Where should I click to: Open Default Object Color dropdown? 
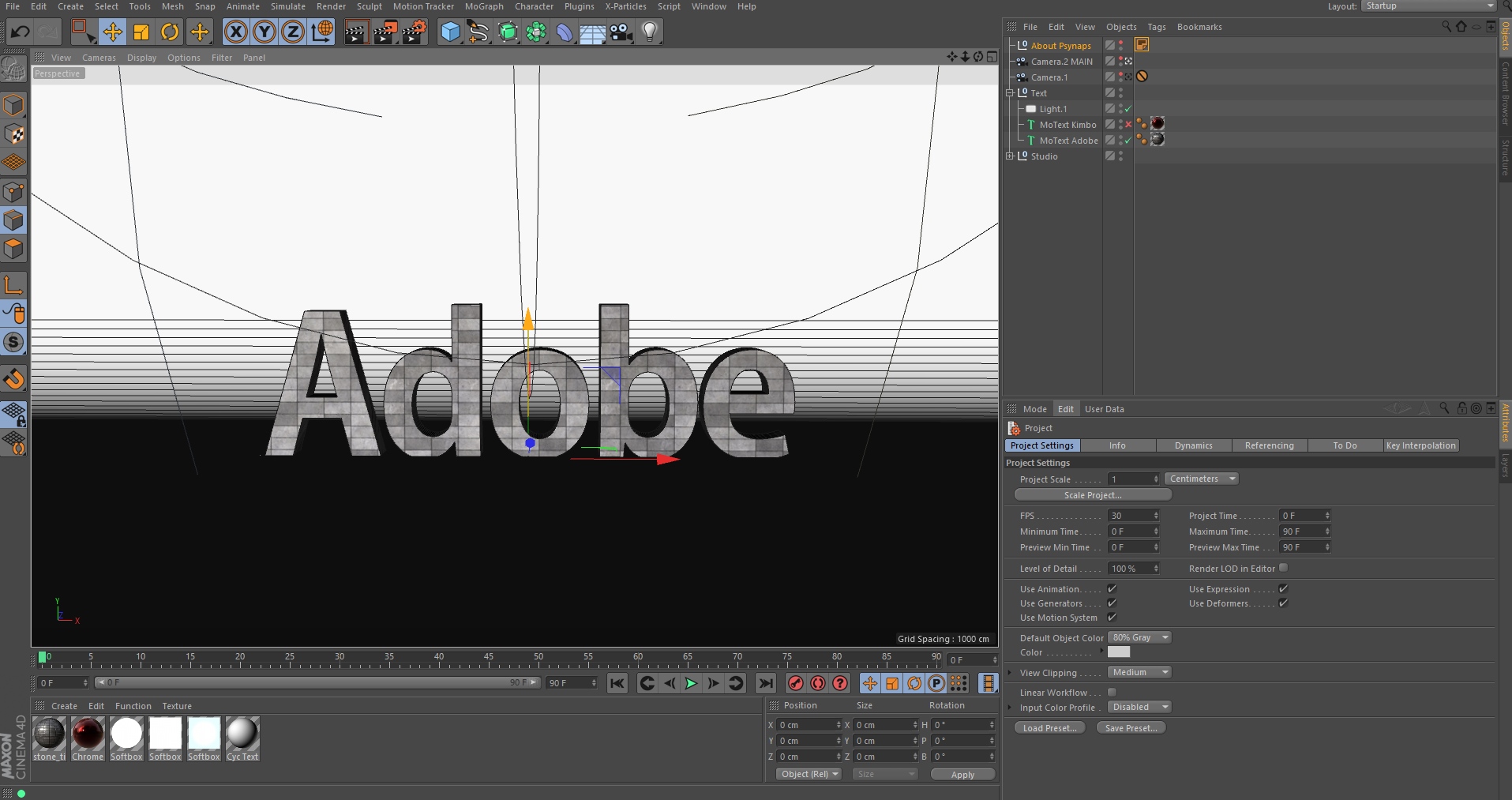[x=1139, y=637]
